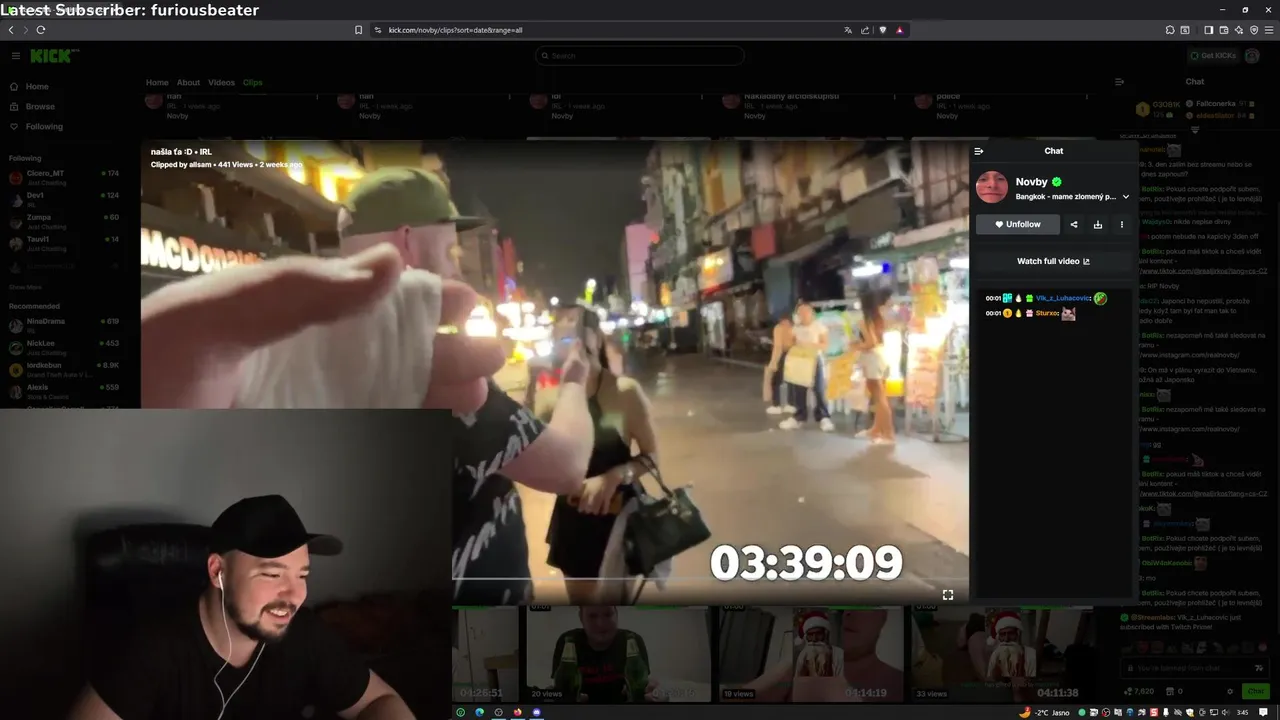Collapse the background stream chat panel icon
The width and height of the screenshot is (1280, 720).
[1119, 82]
